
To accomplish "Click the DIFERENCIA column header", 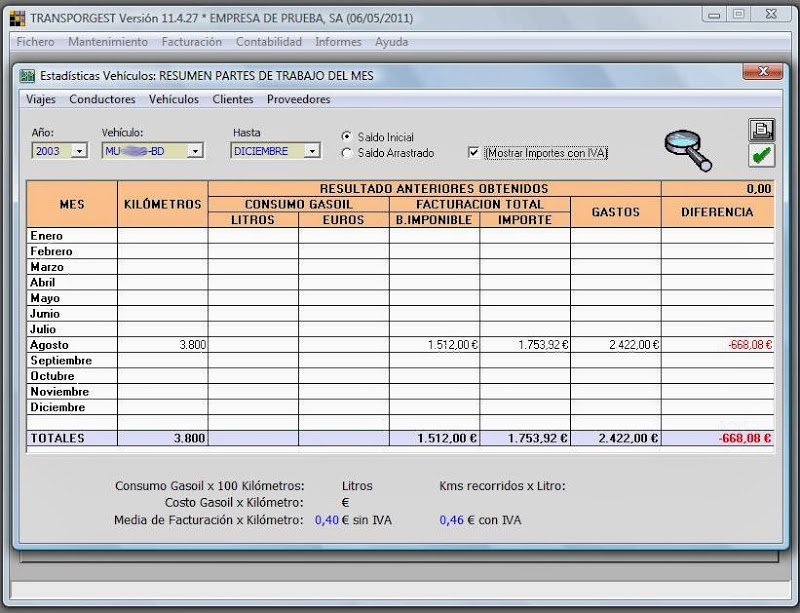I will pyautogui.click(x=717, y=212).
